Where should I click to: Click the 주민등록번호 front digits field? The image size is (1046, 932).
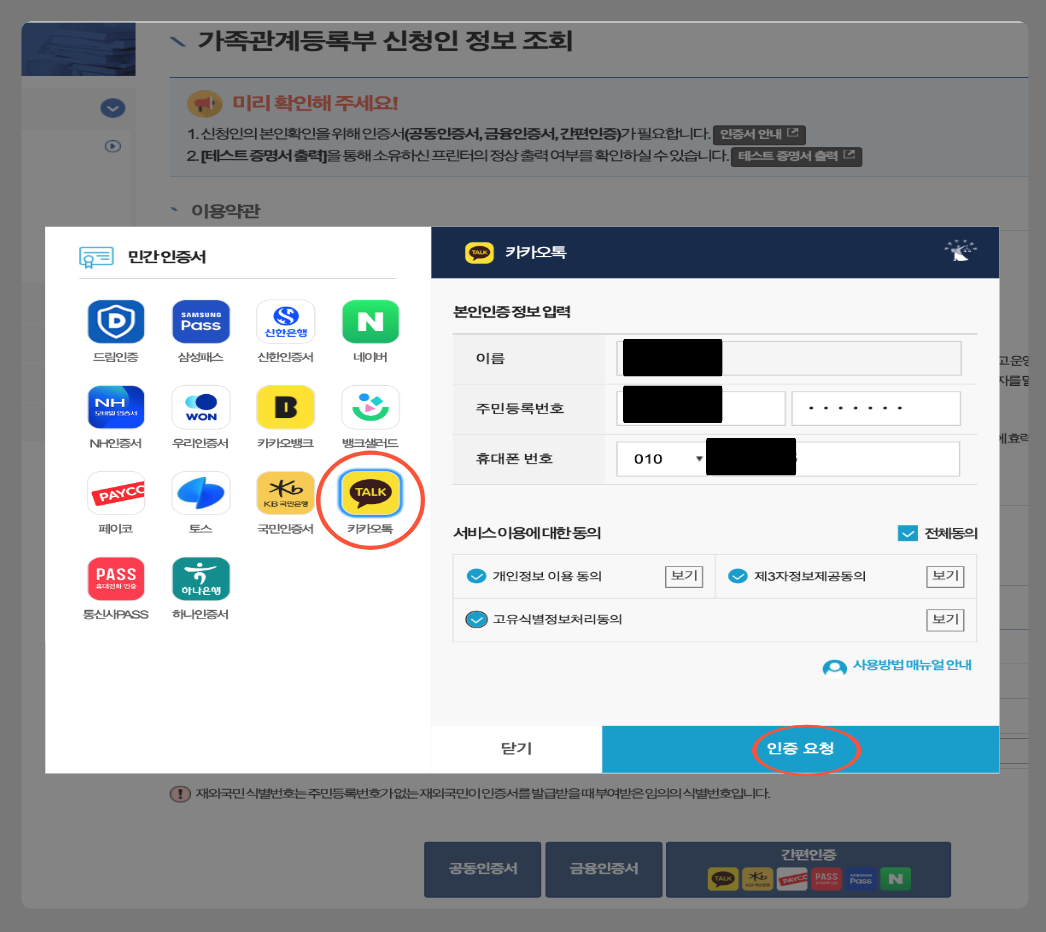(x=701, y=408)
